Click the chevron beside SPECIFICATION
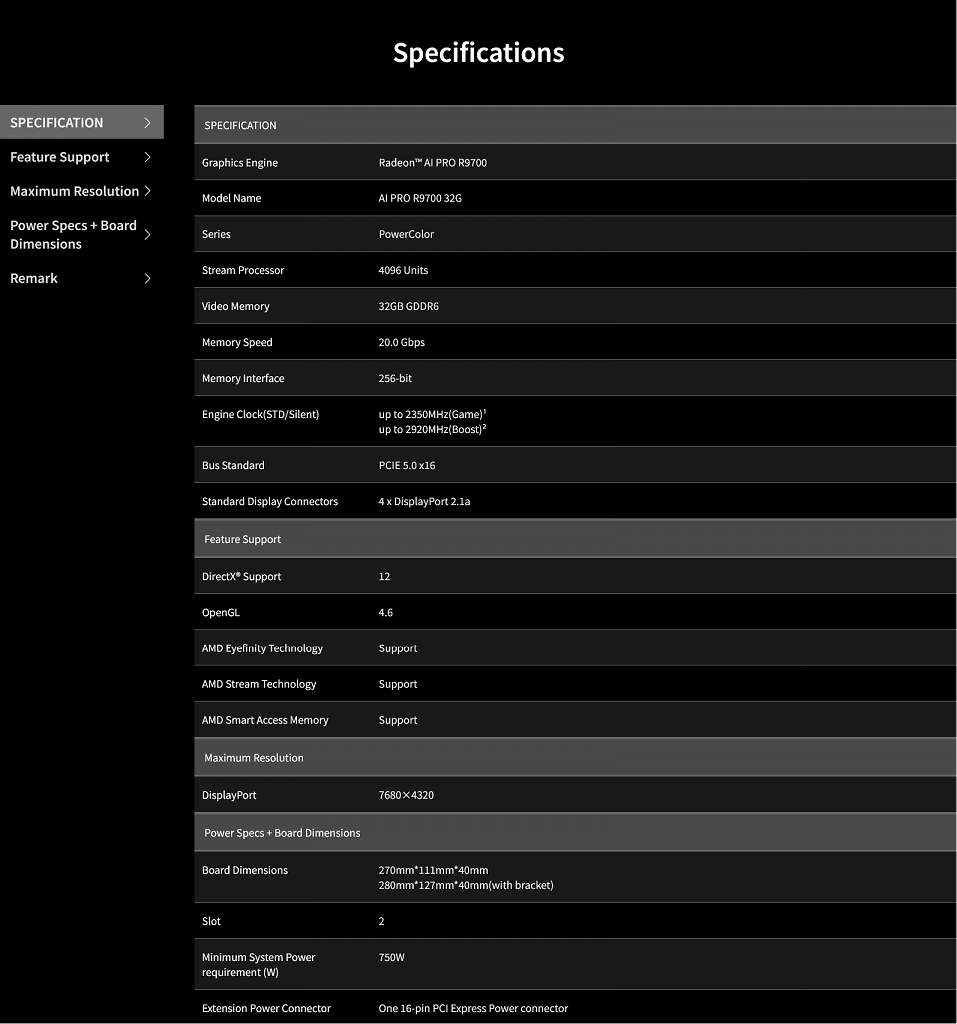957x1024 pixels. coord(148,123)
